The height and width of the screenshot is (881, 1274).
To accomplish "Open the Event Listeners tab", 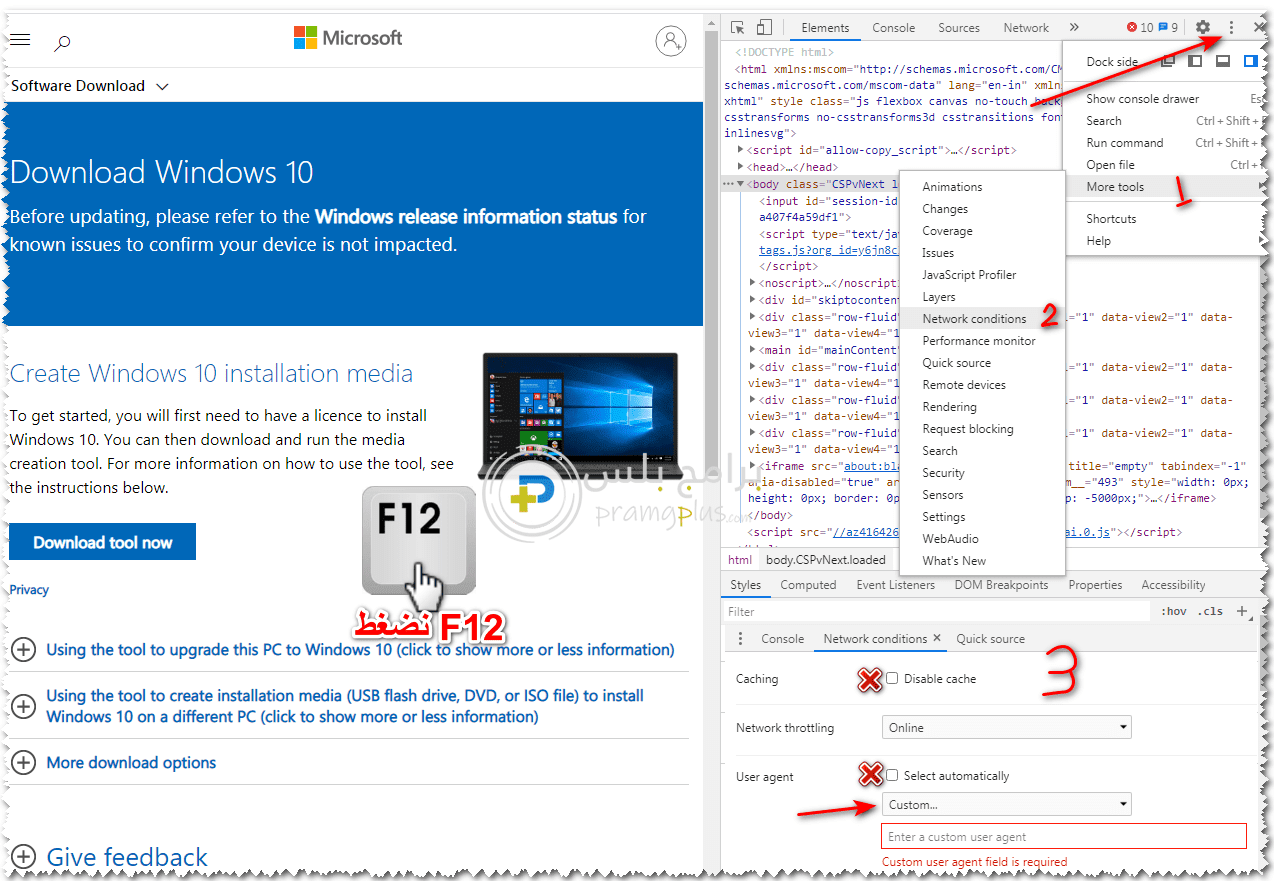I will click(895, 585).
